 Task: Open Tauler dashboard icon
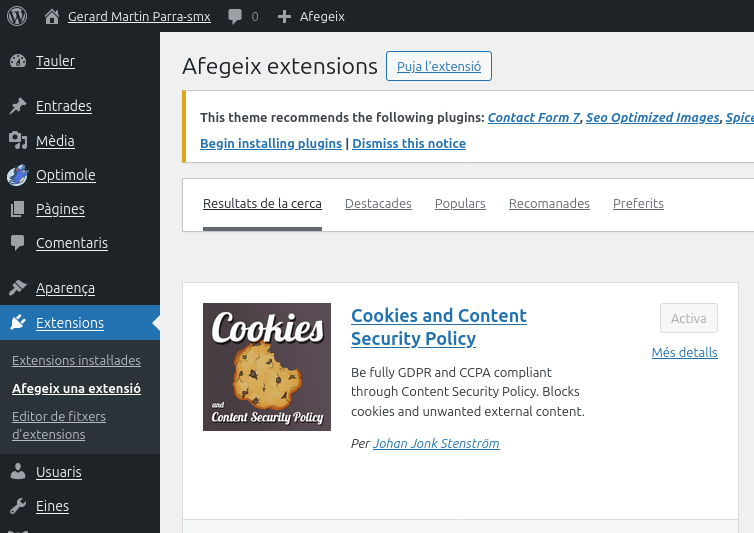[18, 61]
